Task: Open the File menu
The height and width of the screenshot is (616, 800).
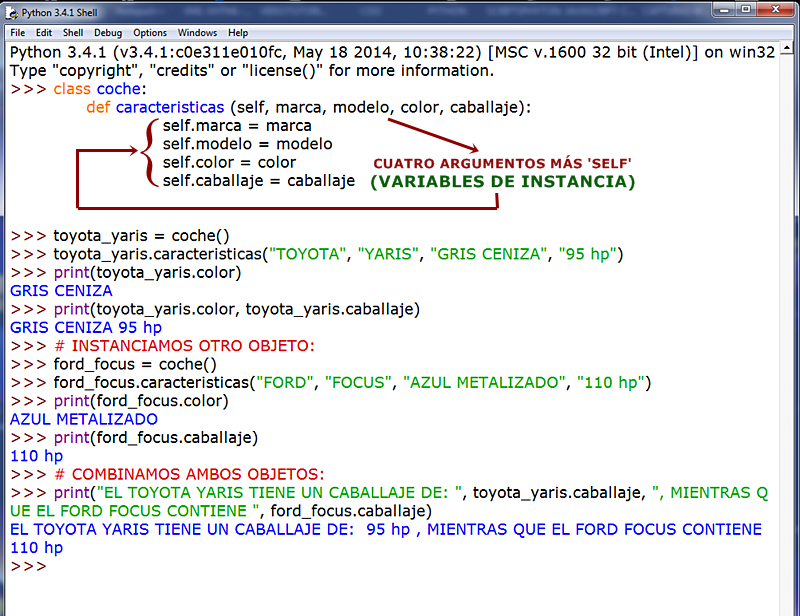Action: pyautogui.click(x=17, y=32)
